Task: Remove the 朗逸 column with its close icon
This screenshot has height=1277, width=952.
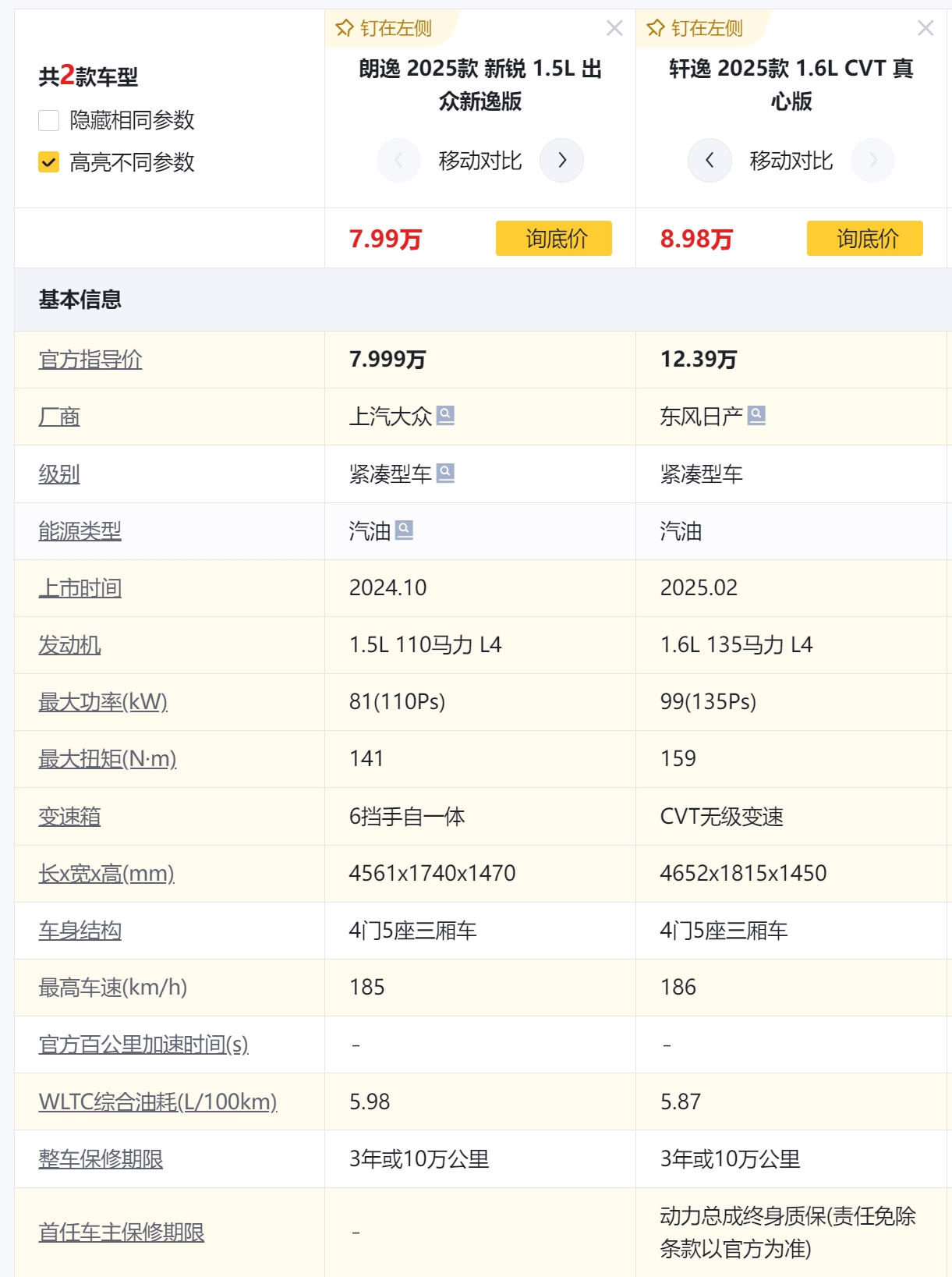Action: [x=614, y=29]
